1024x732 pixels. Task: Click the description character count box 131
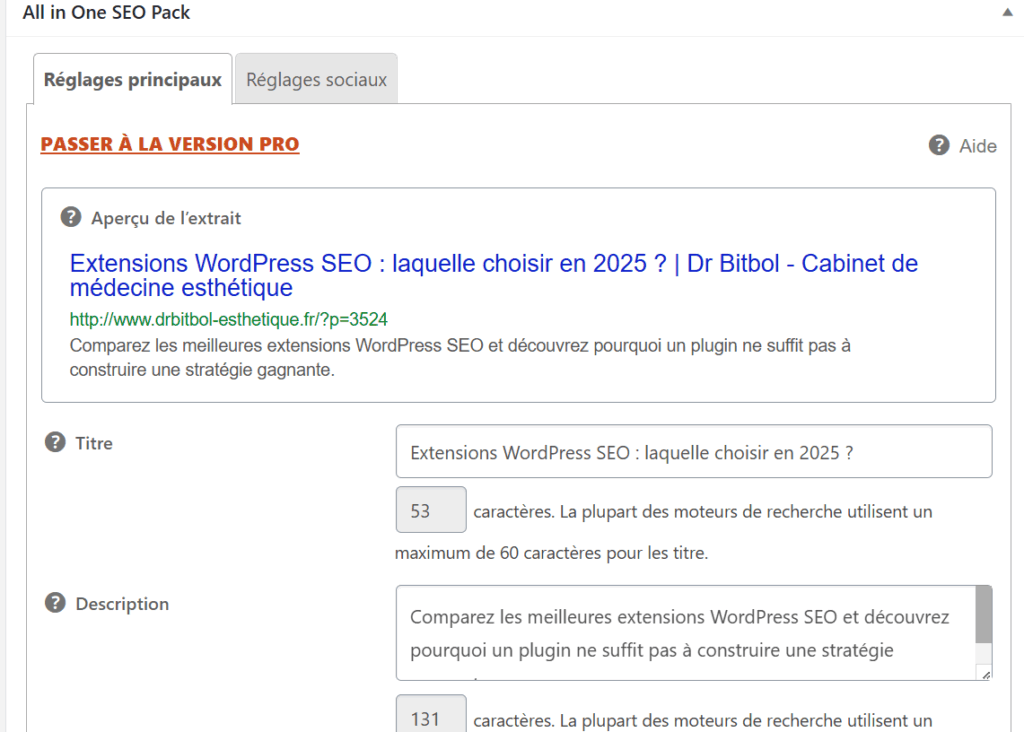(x=431, y=715)
